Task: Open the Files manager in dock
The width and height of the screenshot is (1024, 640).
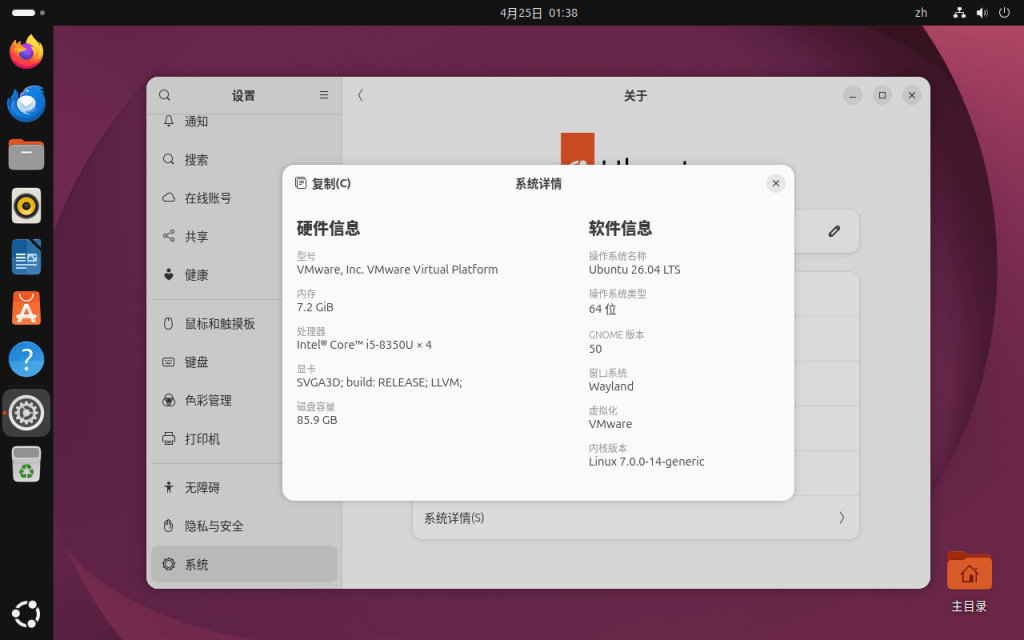Action: [x=26, y=155]
